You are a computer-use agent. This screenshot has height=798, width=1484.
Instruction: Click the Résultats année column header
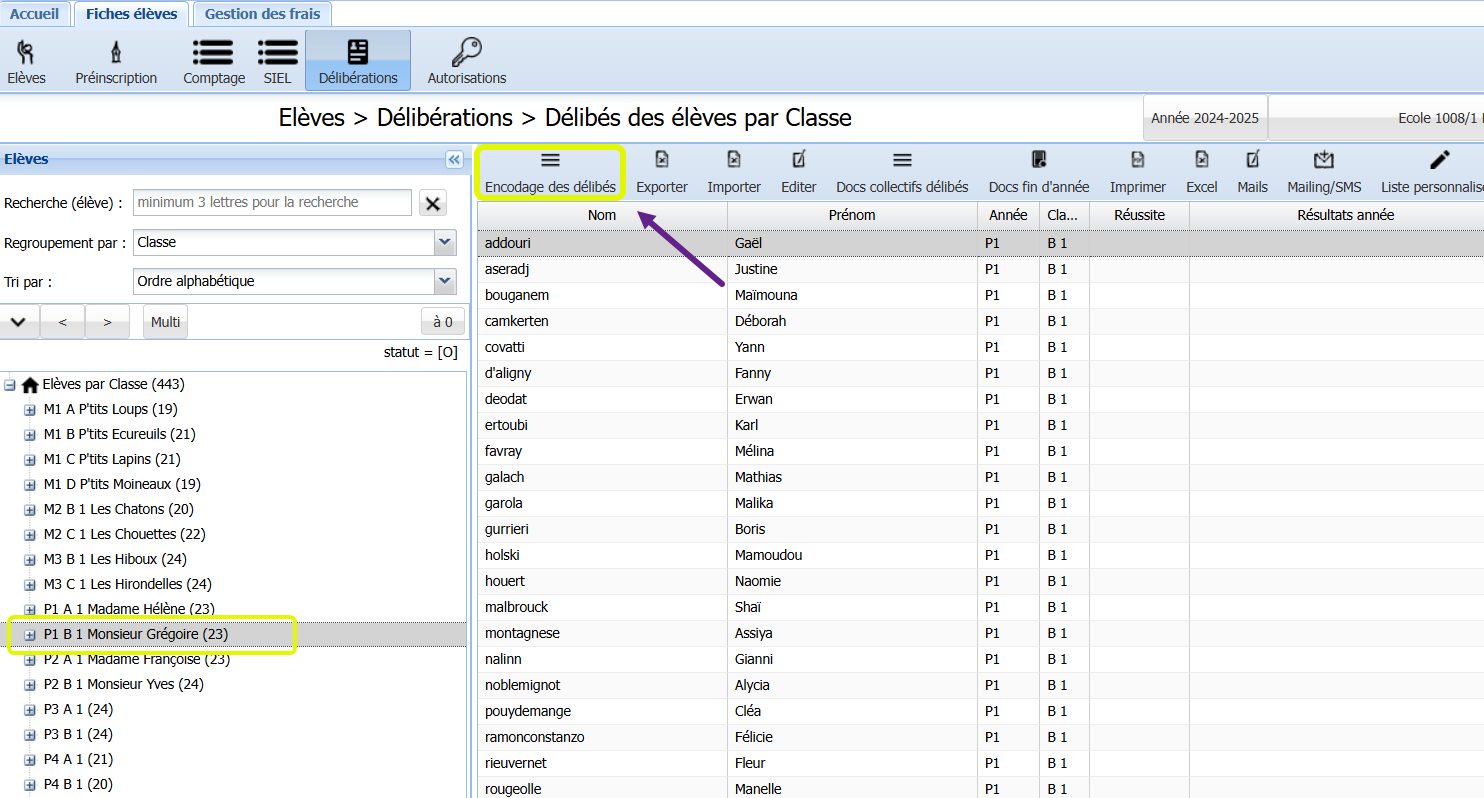click(x=1336, y=215)
